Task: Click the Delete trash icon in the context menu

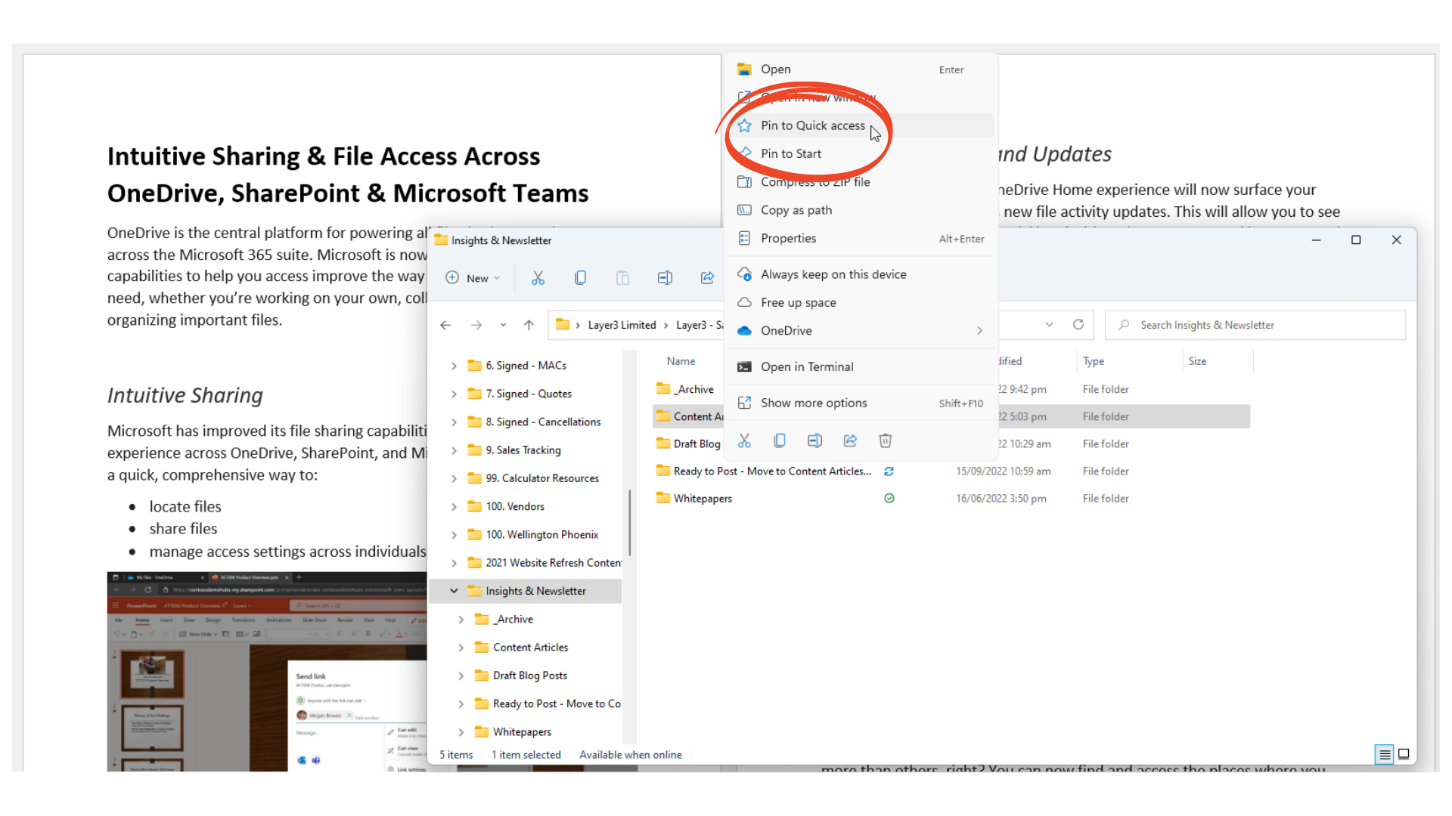Action: pyautogui.click(x=884, y=440)
